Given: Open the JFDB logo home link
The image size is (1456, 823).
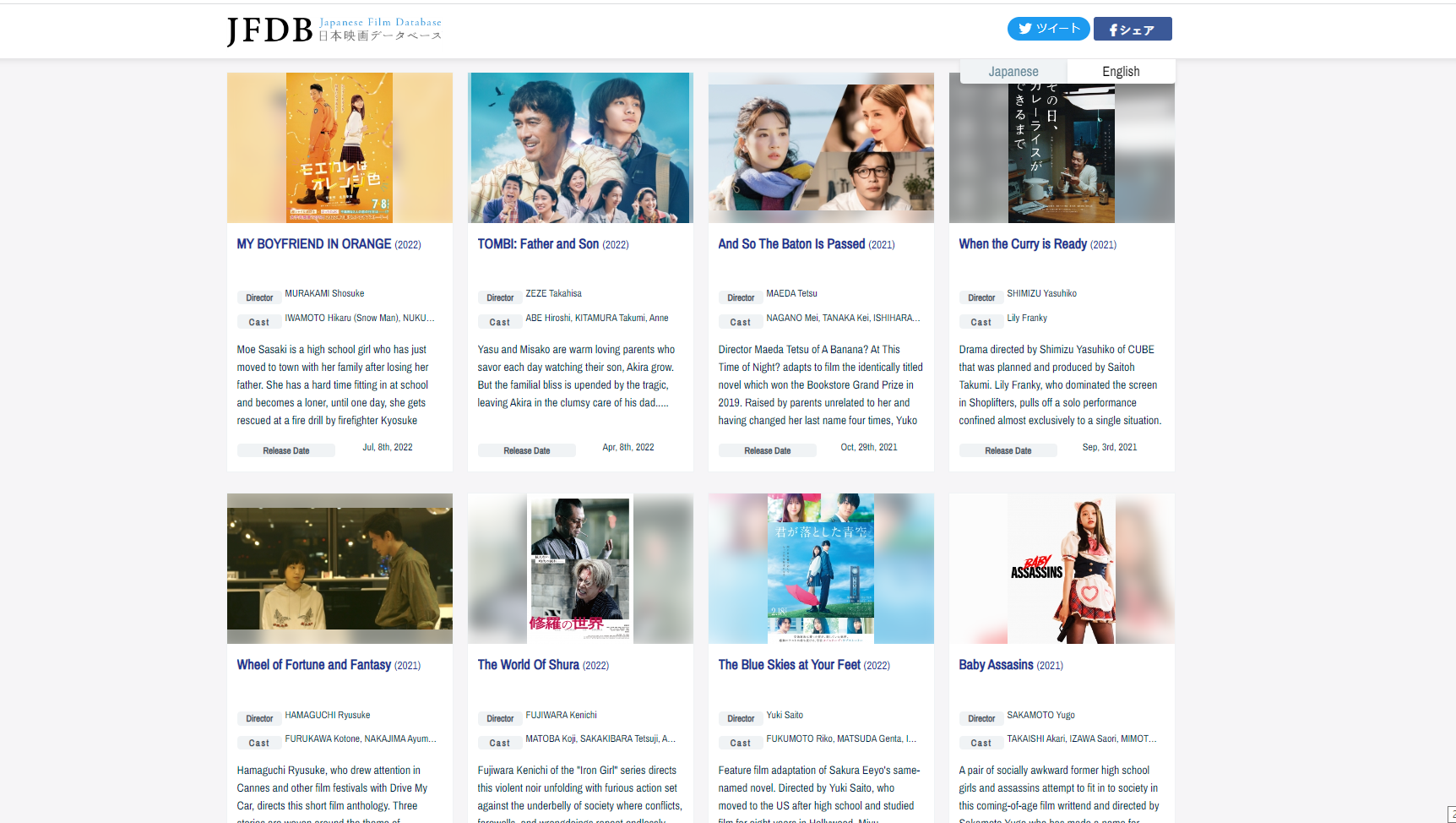Looking at the screenshot, I should pyautogui.click(x=334, y=30).
